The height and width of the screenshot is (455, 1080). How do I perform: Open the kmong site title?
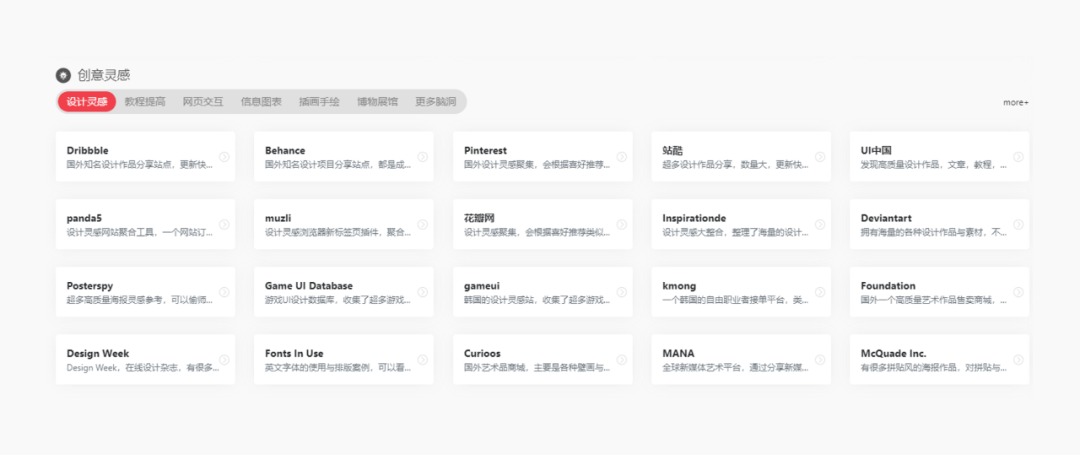(679, 285)
